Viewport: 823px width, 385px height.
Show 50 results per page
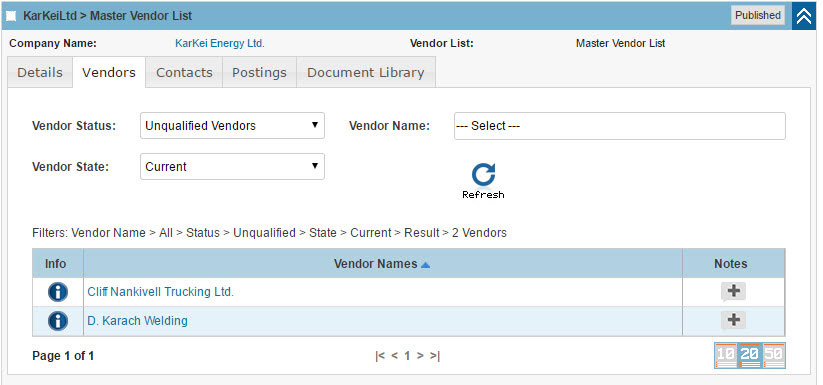[774, 356]
